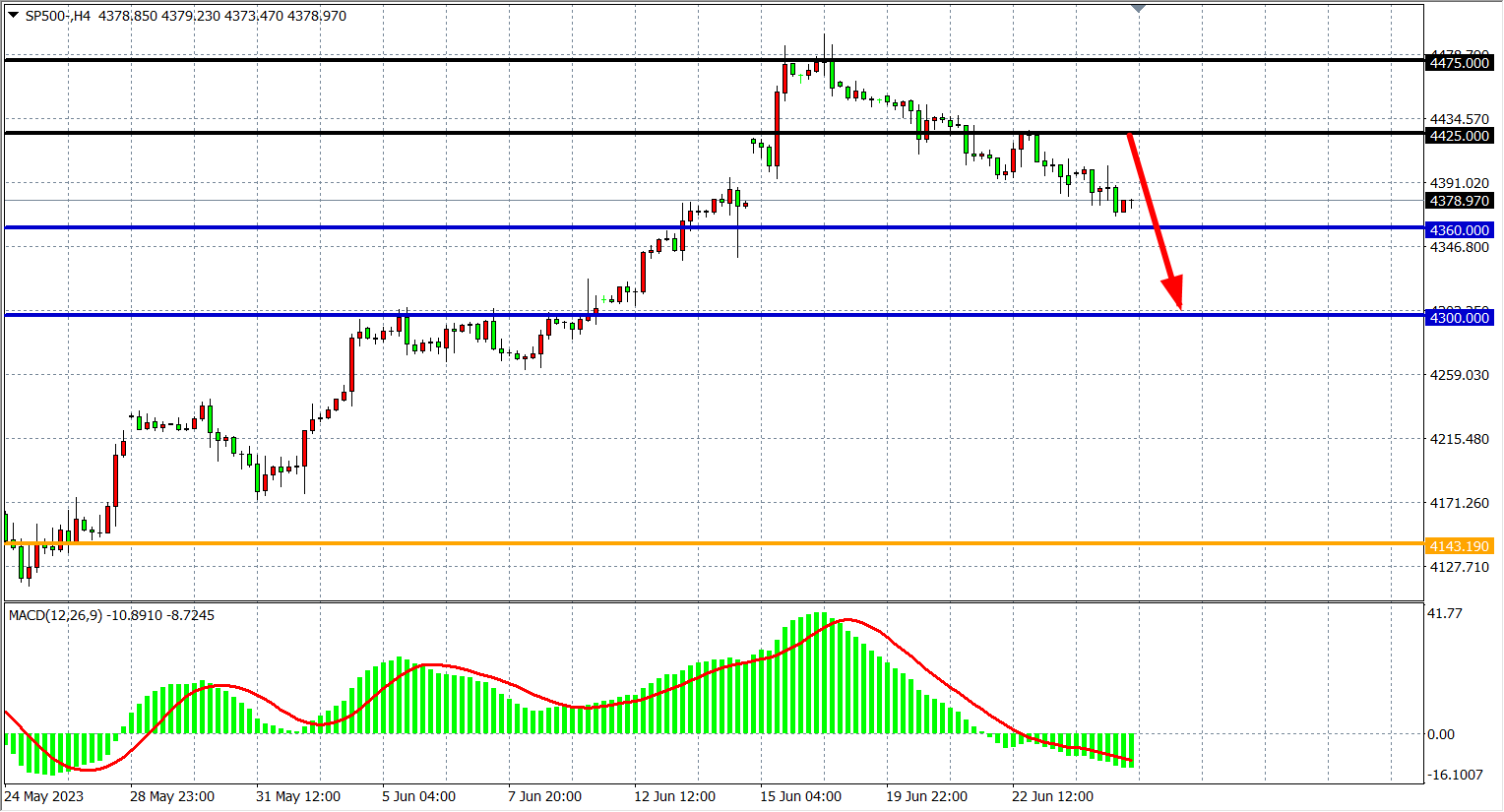The image size is (1504, 812).
Task: Select the 41.77 MACD scale value
Action: point(1445,613)
